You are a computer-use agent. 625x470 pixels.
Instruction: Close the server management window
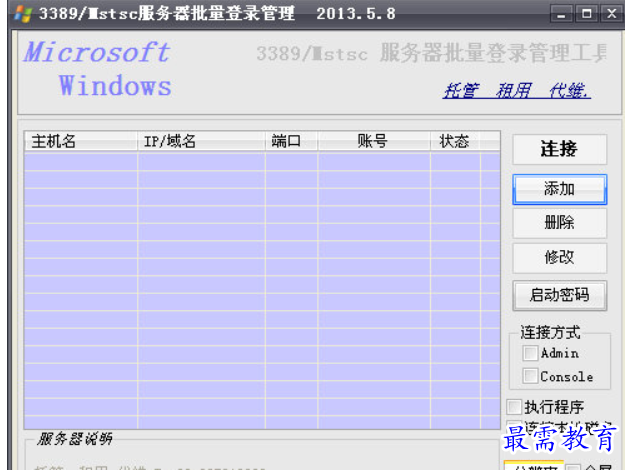tap(611, 14)
